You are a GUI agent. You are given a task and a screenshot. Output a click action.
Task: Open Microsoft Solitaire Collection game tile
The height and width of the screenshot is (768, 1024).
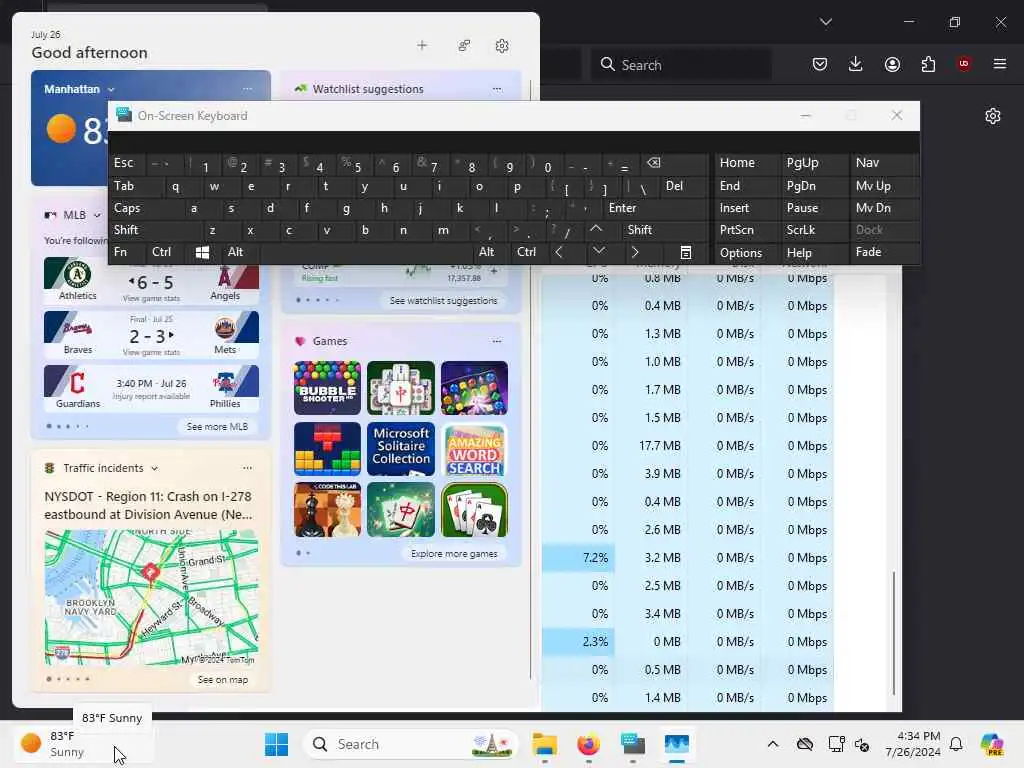pyautogui.click(x=401, y=449)
